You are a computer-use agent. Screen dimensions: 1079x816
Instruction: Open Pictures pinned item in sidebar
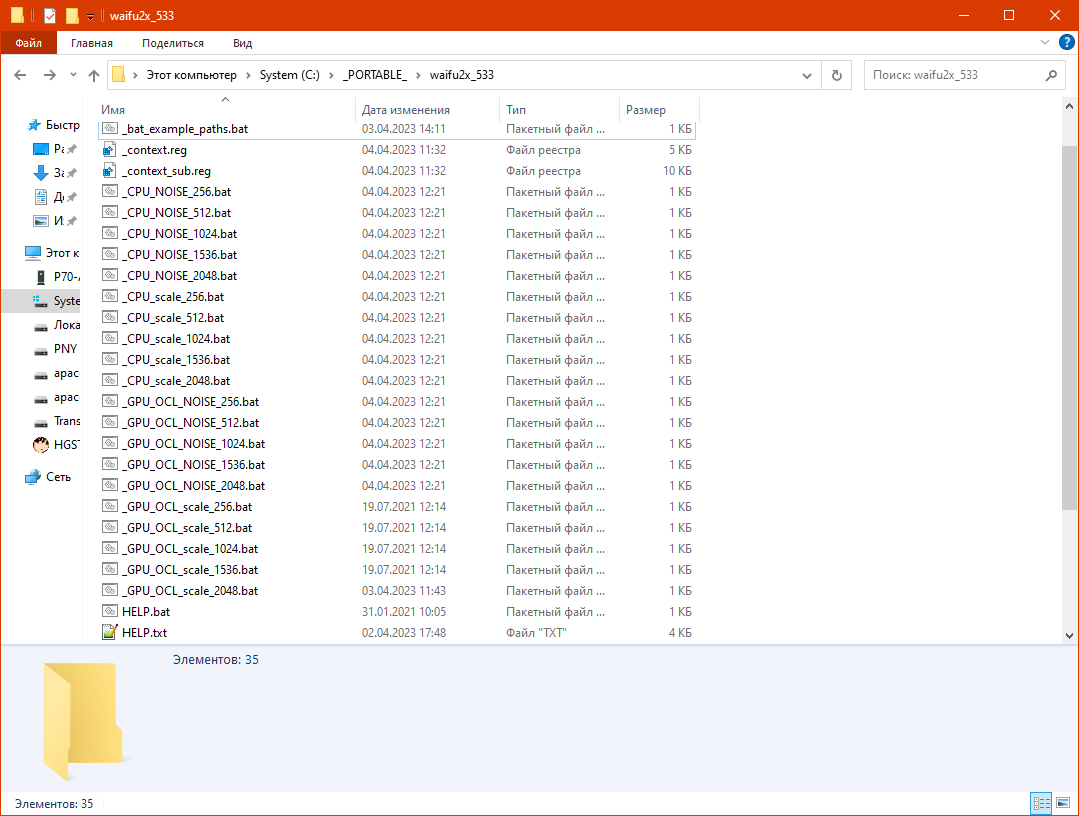(x=55, y=221)
